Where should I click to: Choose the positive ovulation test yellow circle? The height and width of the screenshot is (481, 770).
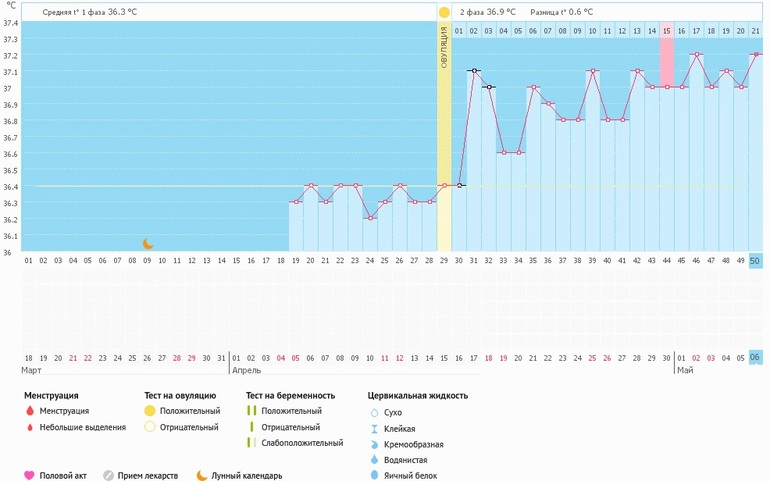(150, 411)
